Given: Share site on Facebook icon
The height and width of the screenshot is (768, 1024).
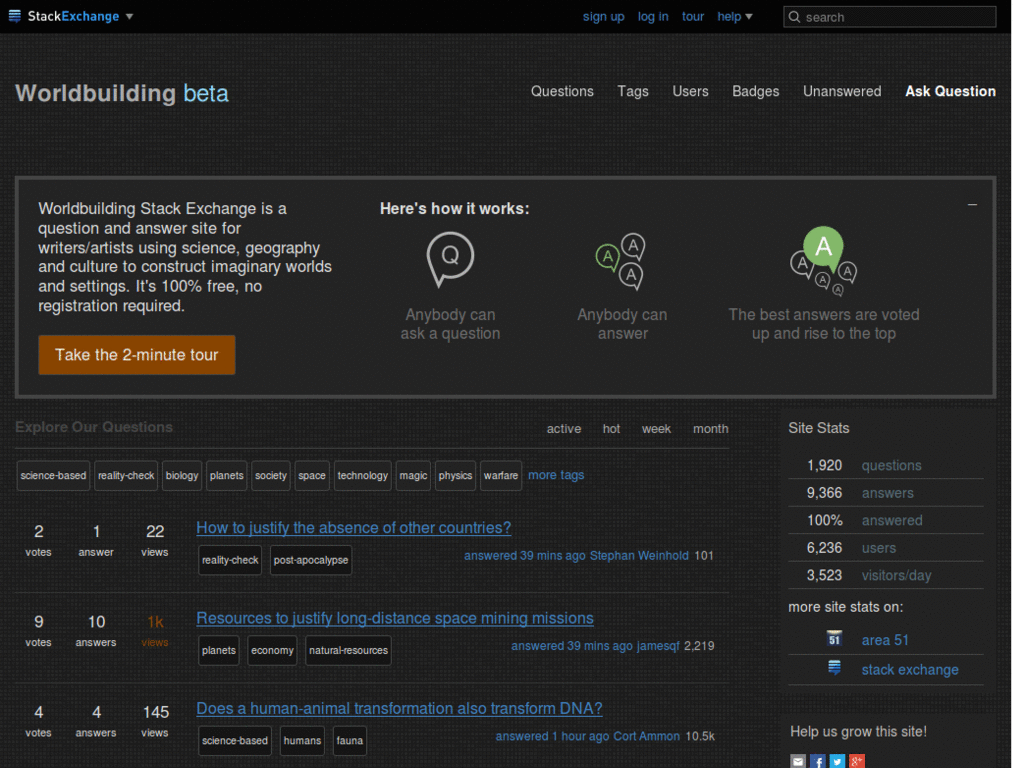Looking at the screenshot, I should [x=818, y=761].
